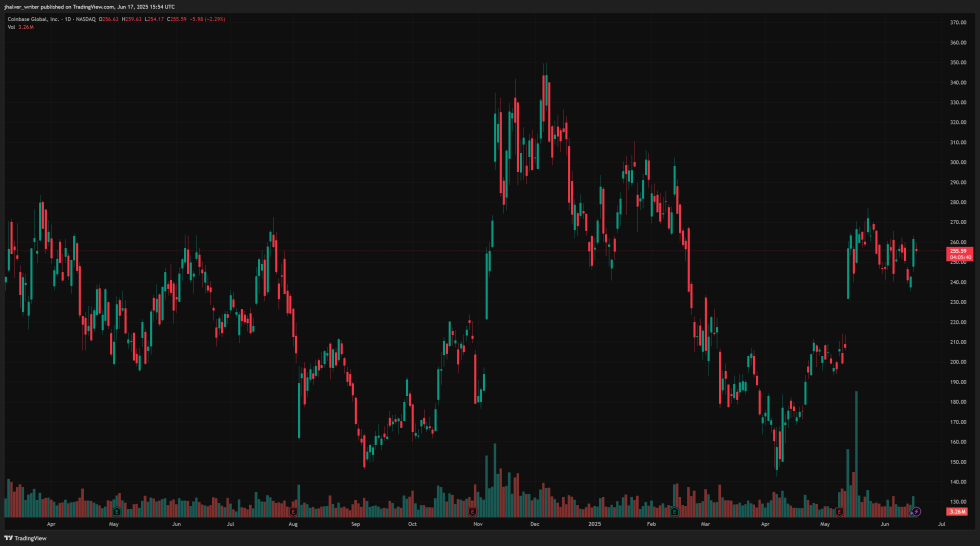Click the tallest volume bar in mid-May 2025
Screen dimensions: 980x546
pos(857,452)
